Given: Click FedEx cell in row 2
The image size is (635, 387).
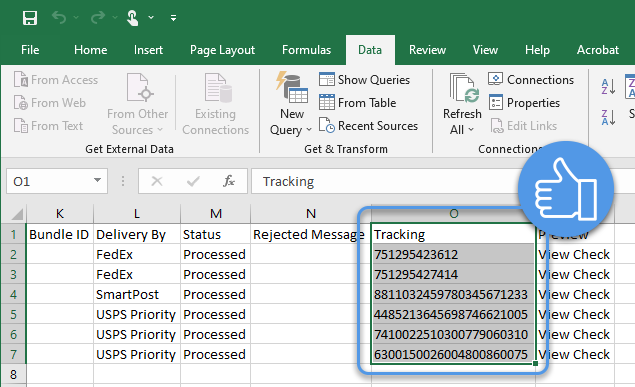Looking at the screenshot, I should (137, 254).
